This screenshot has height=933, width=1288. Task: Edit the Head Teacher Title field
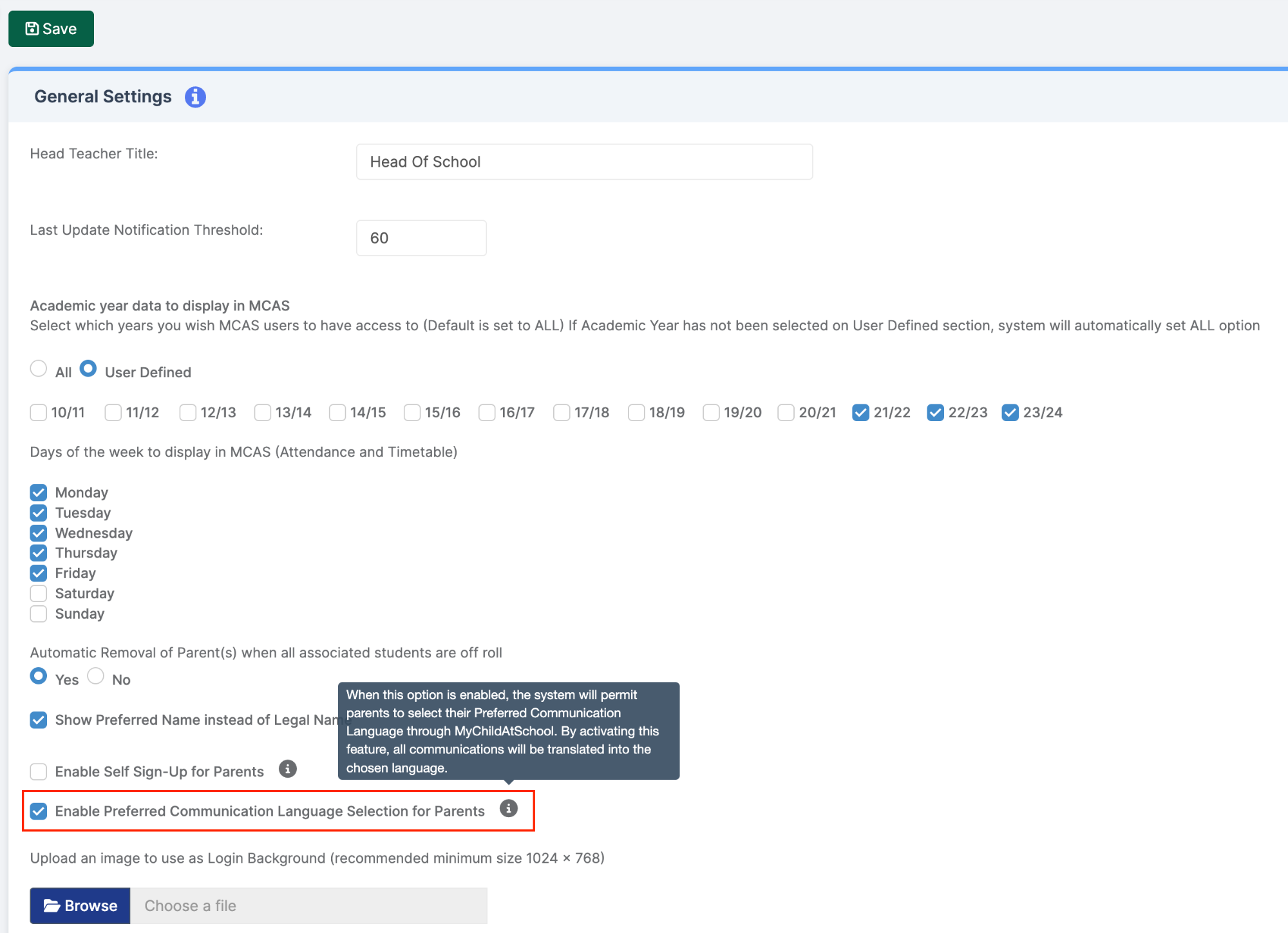point(584,162)
